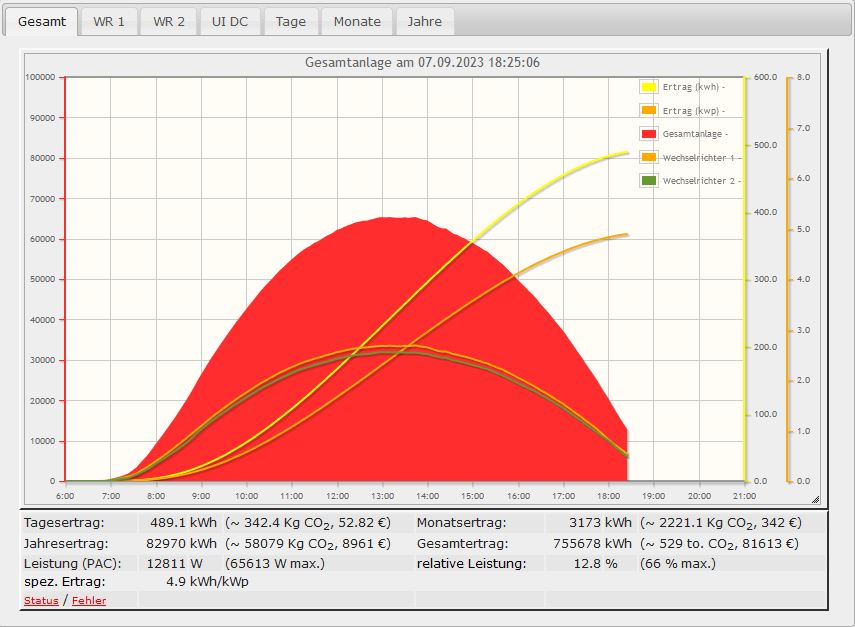Click the yellow Ertrag (kwh) legend swatch
This screenshot has width=855, height=627.
point(648,87)
